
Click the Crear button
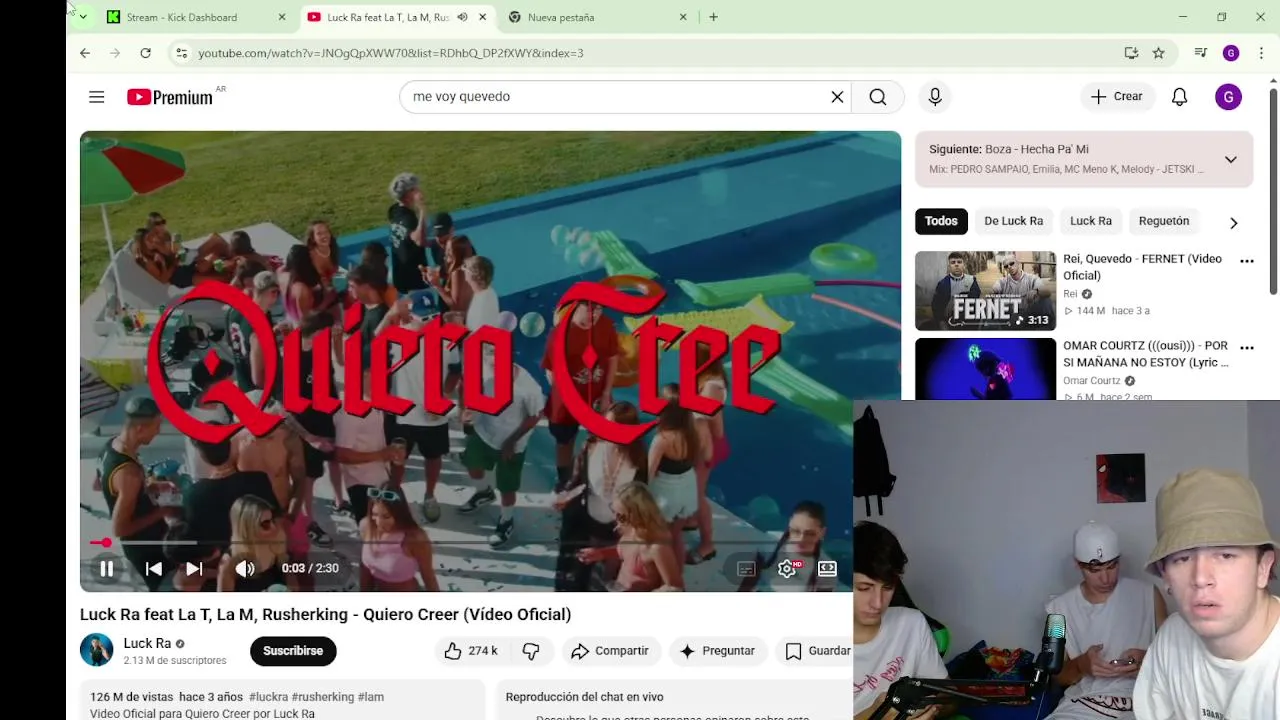coord(1116,97)
